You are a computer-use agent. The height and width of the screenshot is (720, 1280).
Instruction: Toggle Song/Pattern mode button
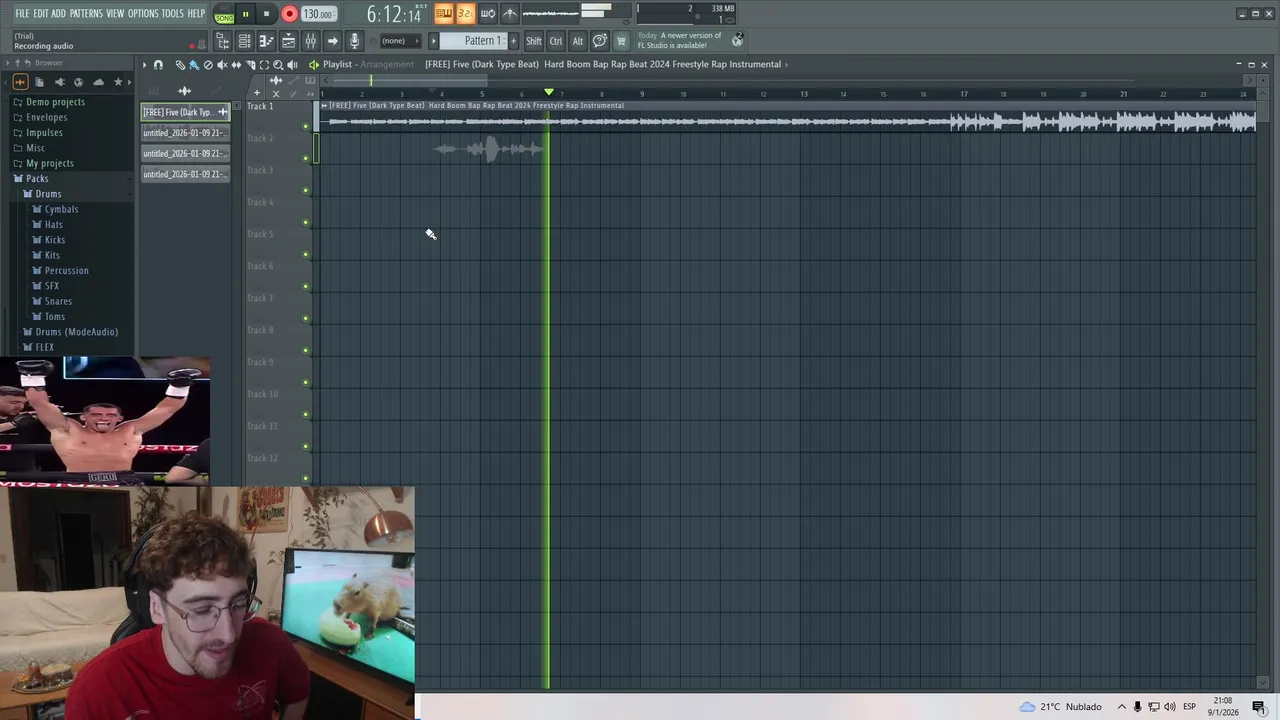coord(224,13)
